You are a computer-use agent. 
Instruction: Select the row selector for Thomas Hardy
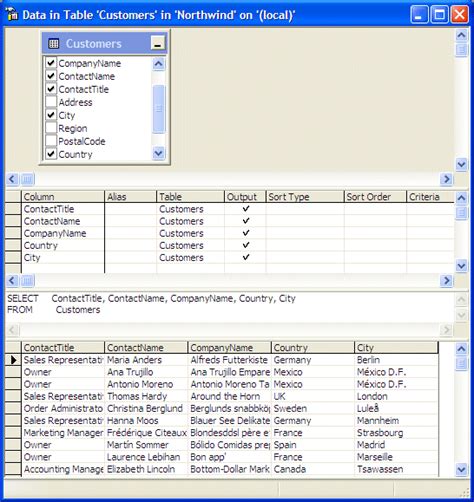pyautogui.click(x=13, y=396)
